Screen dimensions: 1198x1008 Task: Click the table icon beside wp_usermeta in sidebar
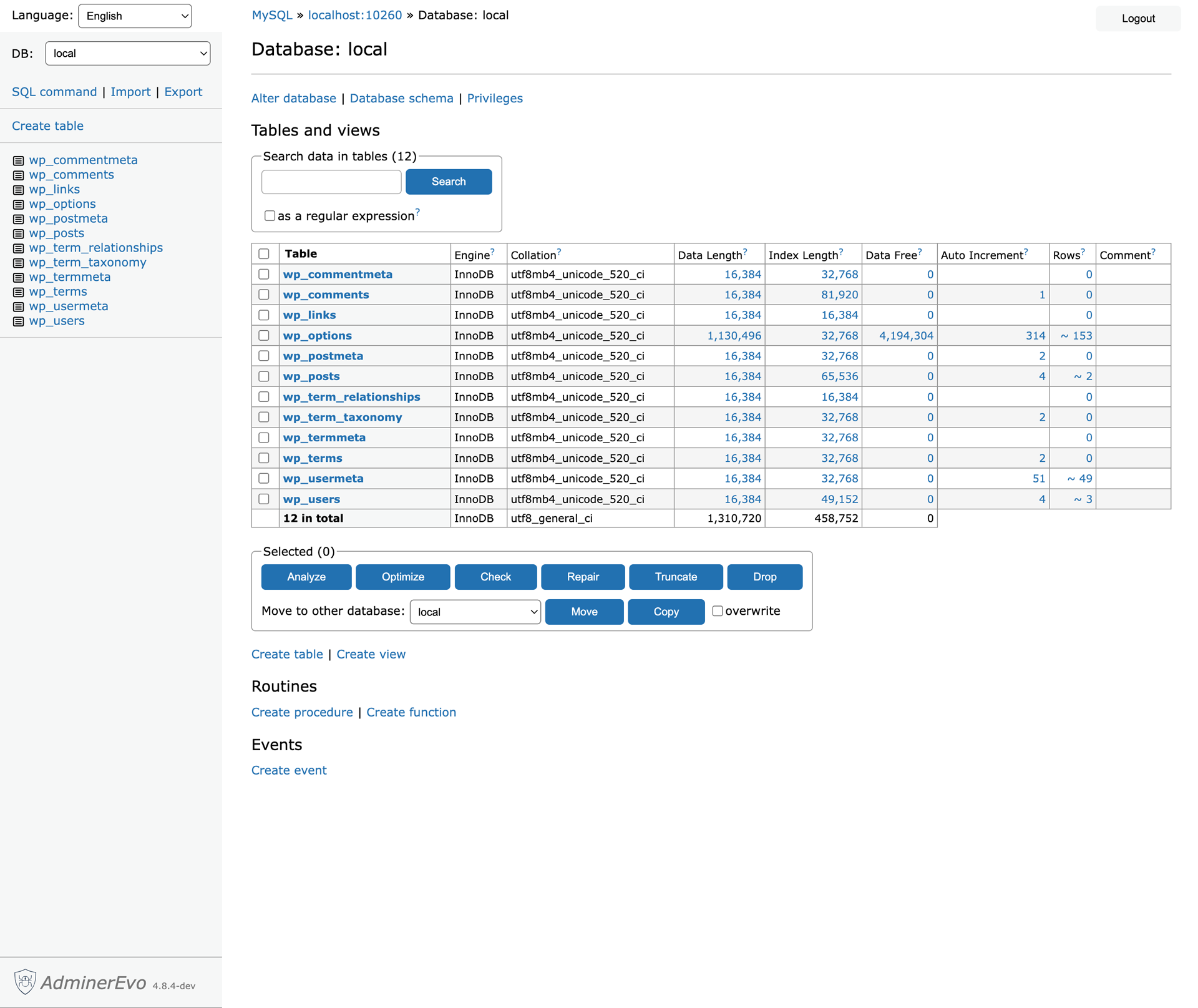pyautogui.click(x=19, y=306)
